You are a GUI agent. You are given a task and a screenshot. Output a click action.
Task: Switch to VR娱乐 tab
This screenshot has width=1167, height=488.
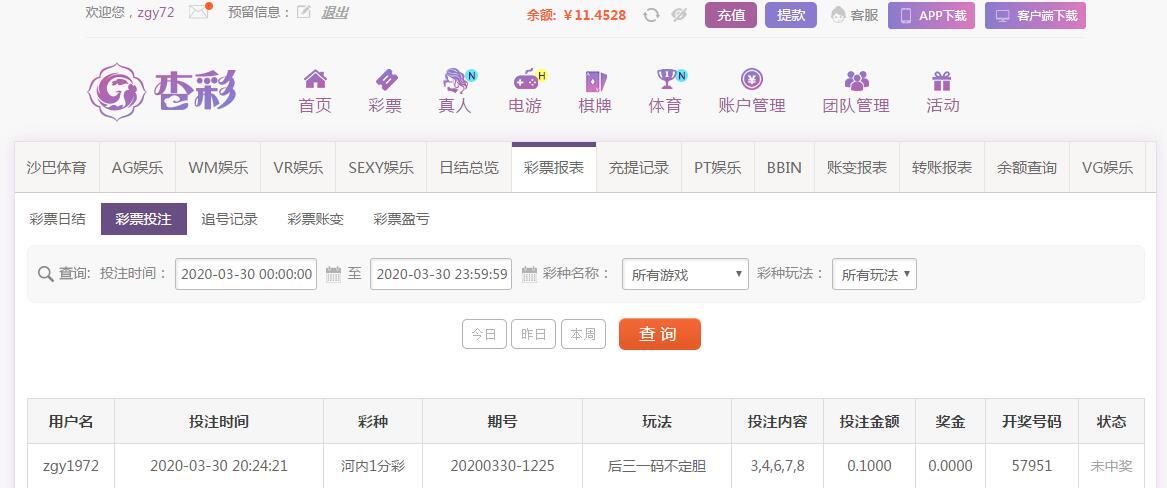point(298,167)
